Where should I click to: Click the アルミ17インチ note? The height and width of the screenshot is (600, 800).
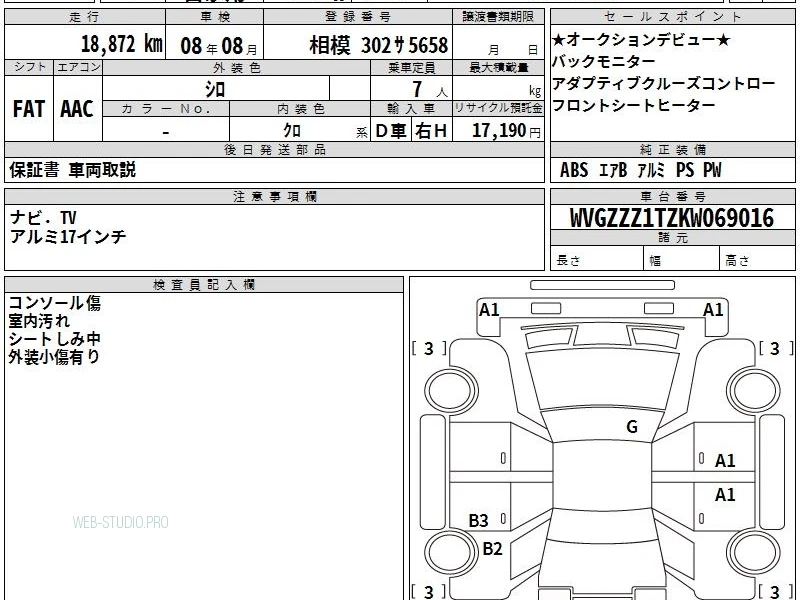click(68, 237)
